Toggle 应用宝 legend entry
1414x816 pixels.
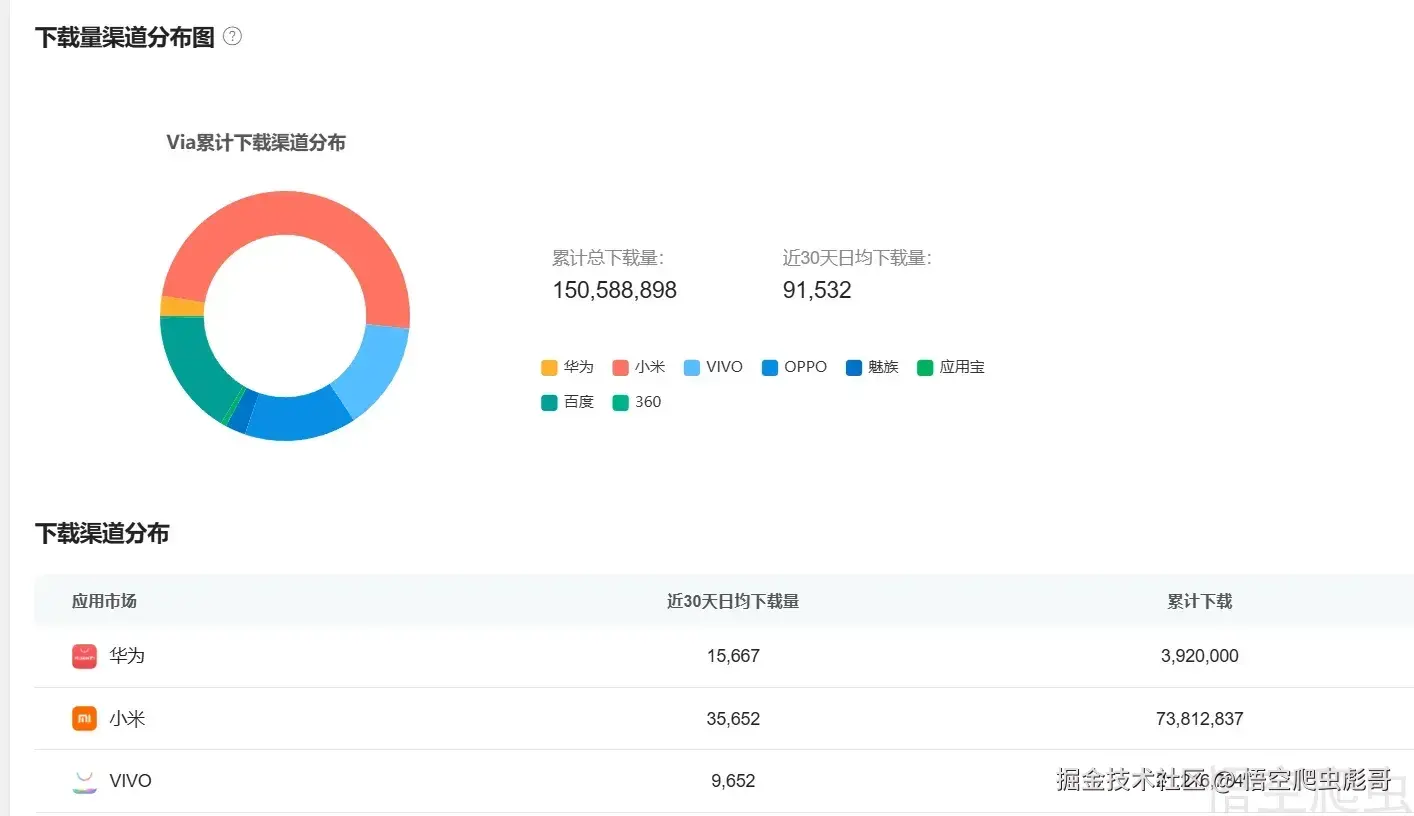950,367
